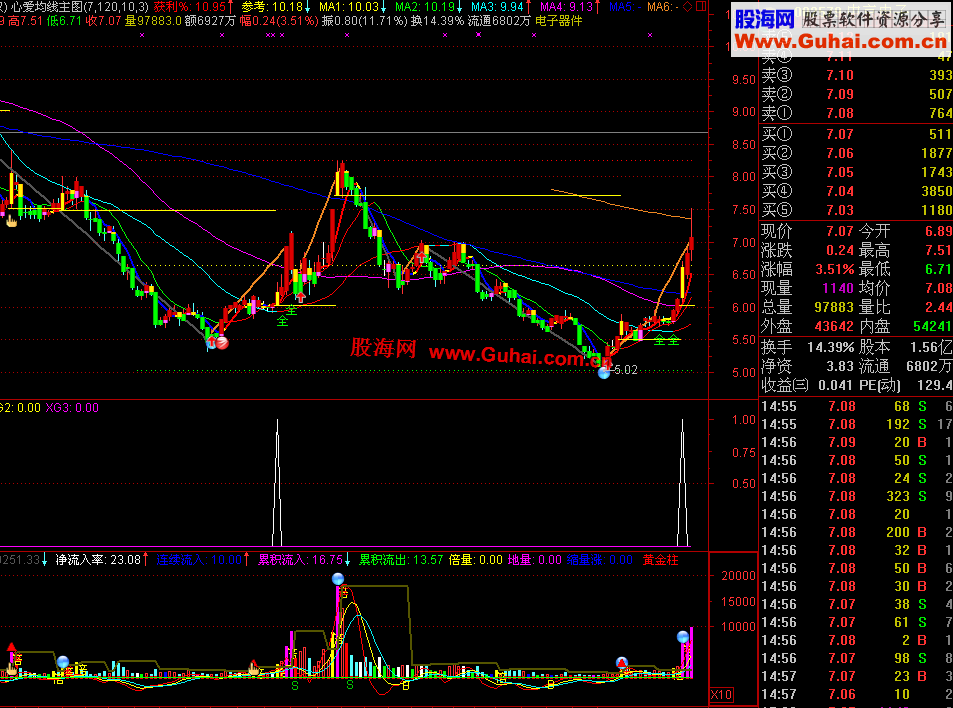Click the 累积流出: 13.57 indicator label
Image resolution: width=953 pixels, height=708 pixels.
click(401, 560)
